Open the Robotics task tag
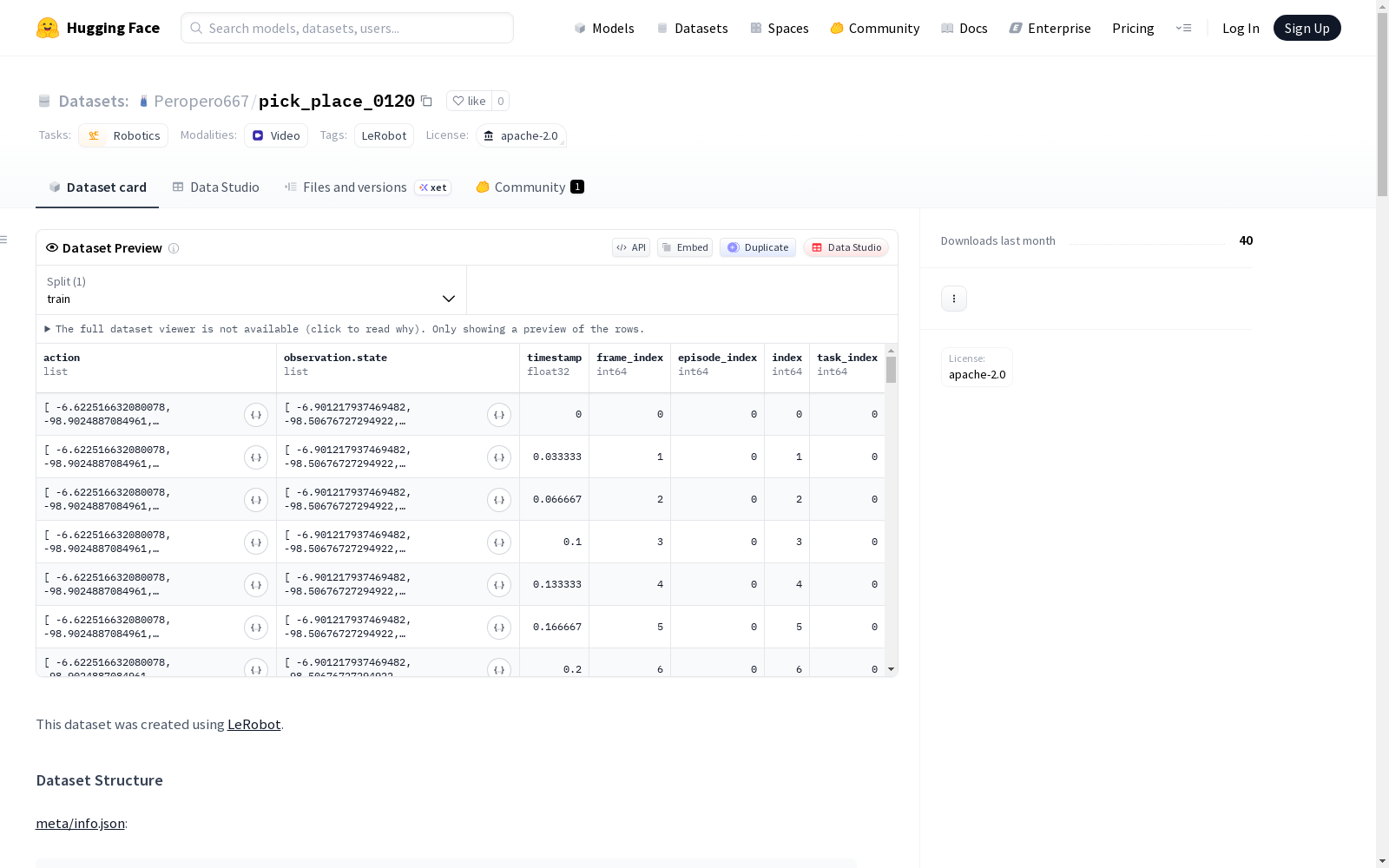The height and width of the screenshot is (868, 1389). [x=123, y=135]
